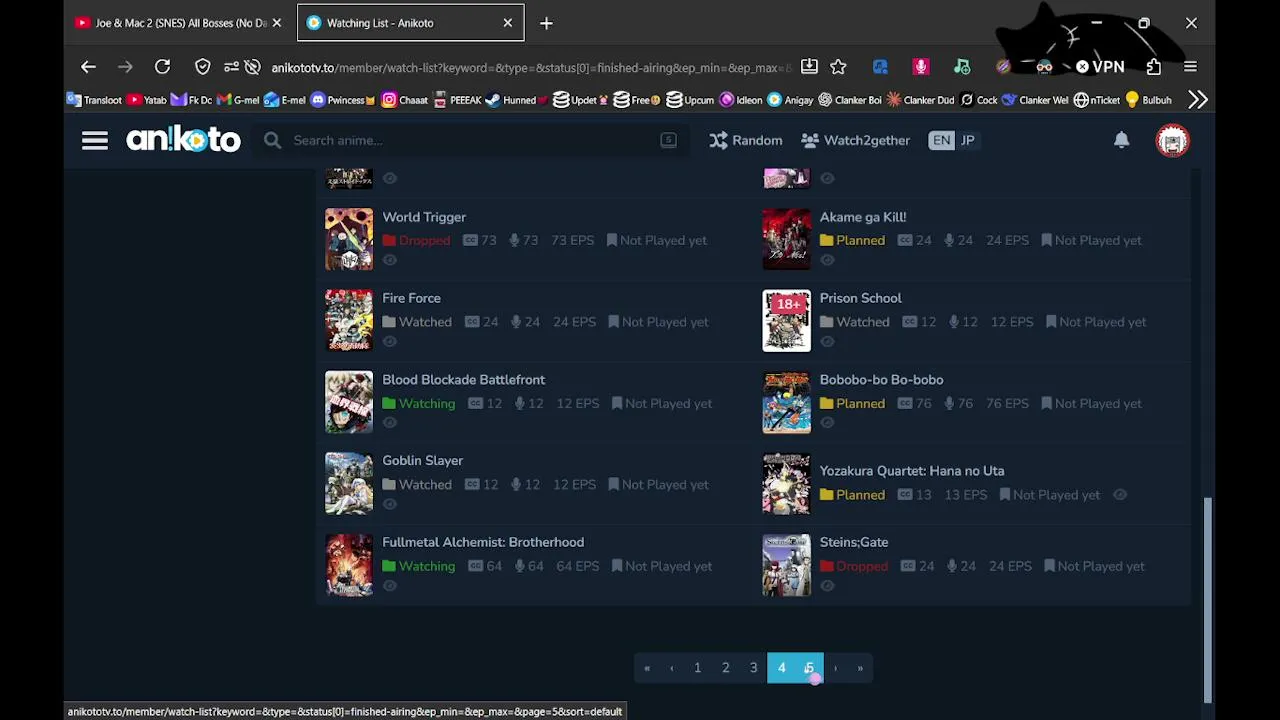
Task: Reload the current page
Action: tap(162, 67)
